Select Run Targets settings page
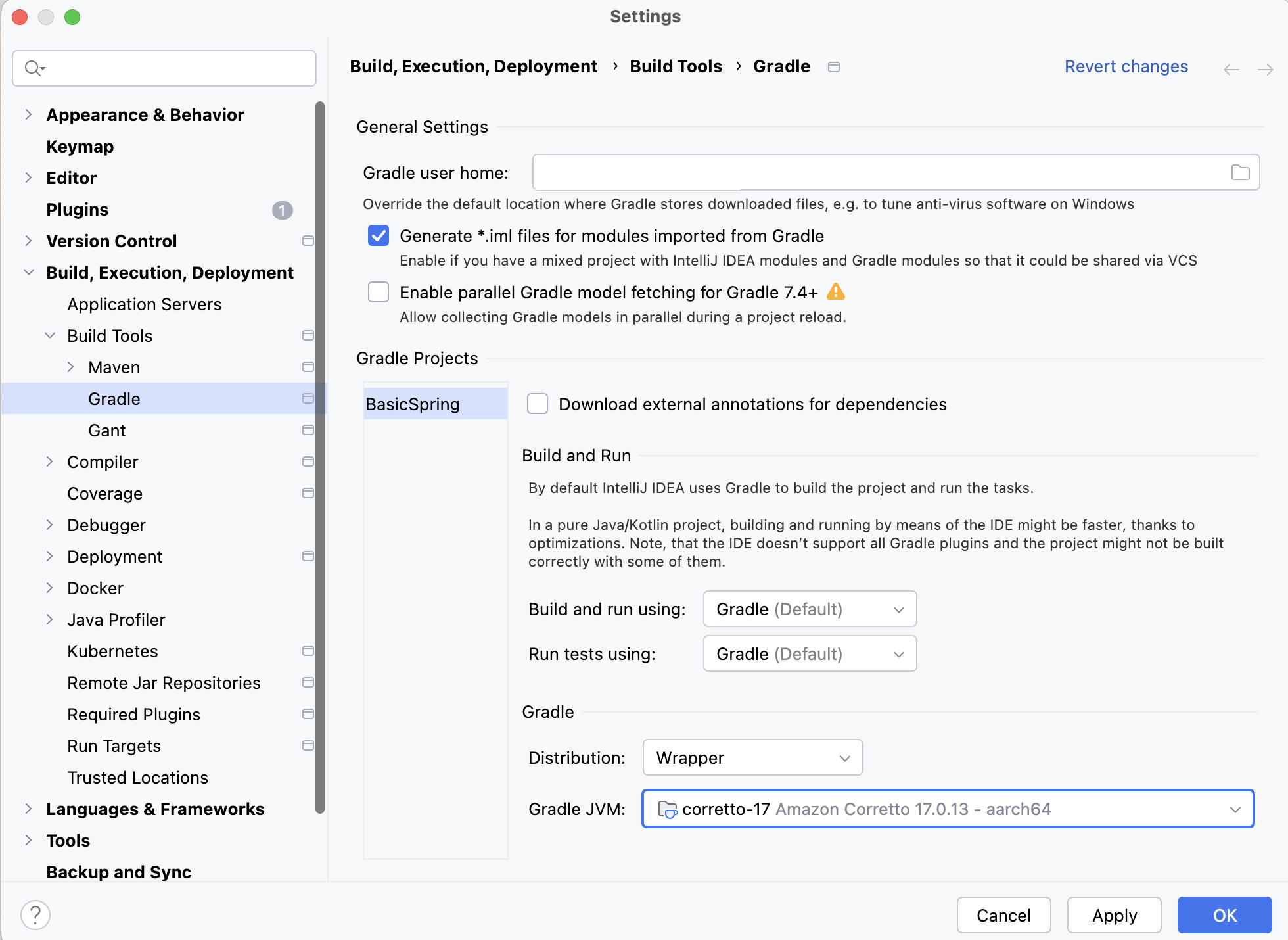This screenshot has width=1288, height=940. [x=114, y=746]
